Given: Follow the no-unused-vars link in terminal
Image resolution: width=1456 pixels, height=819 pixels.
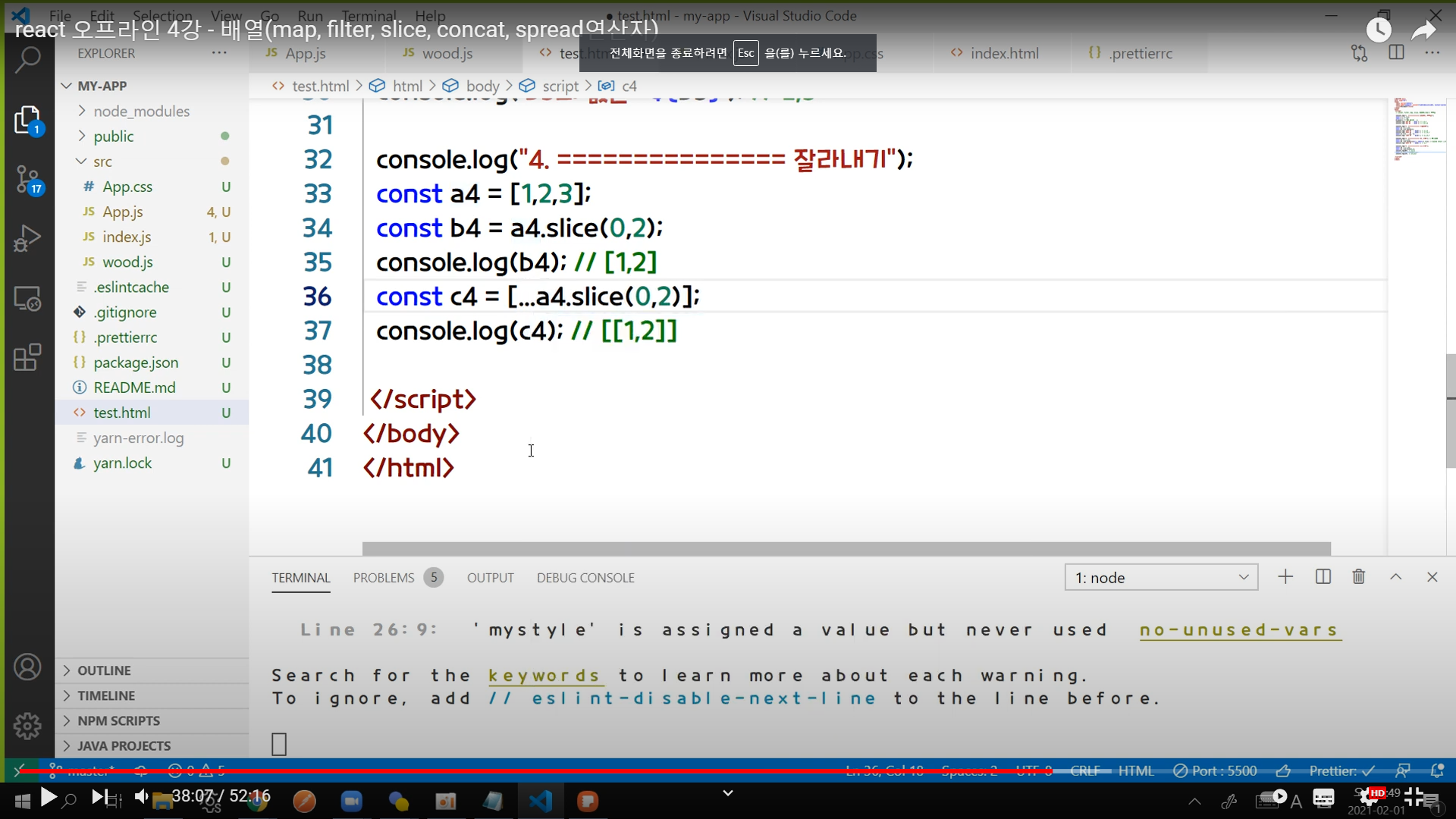Looking at the screenshot, I should pos(1241,629).
